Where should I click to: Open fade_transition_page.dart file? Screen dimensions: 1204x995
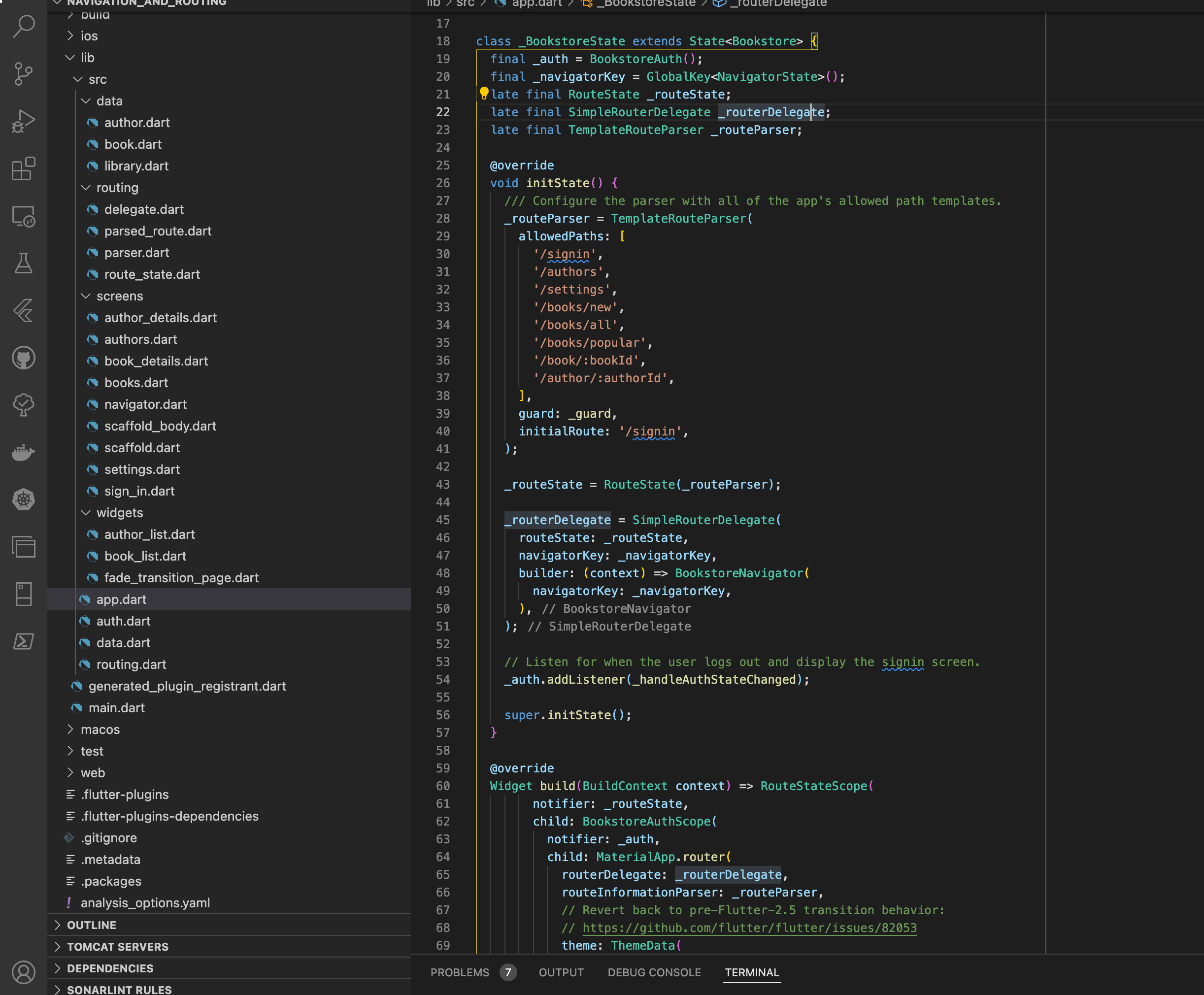pos(181,578)
